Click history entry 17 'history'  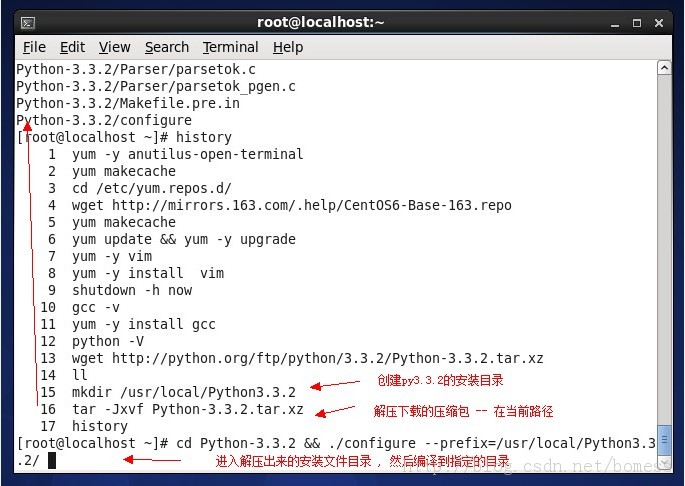tap(100, 426)
